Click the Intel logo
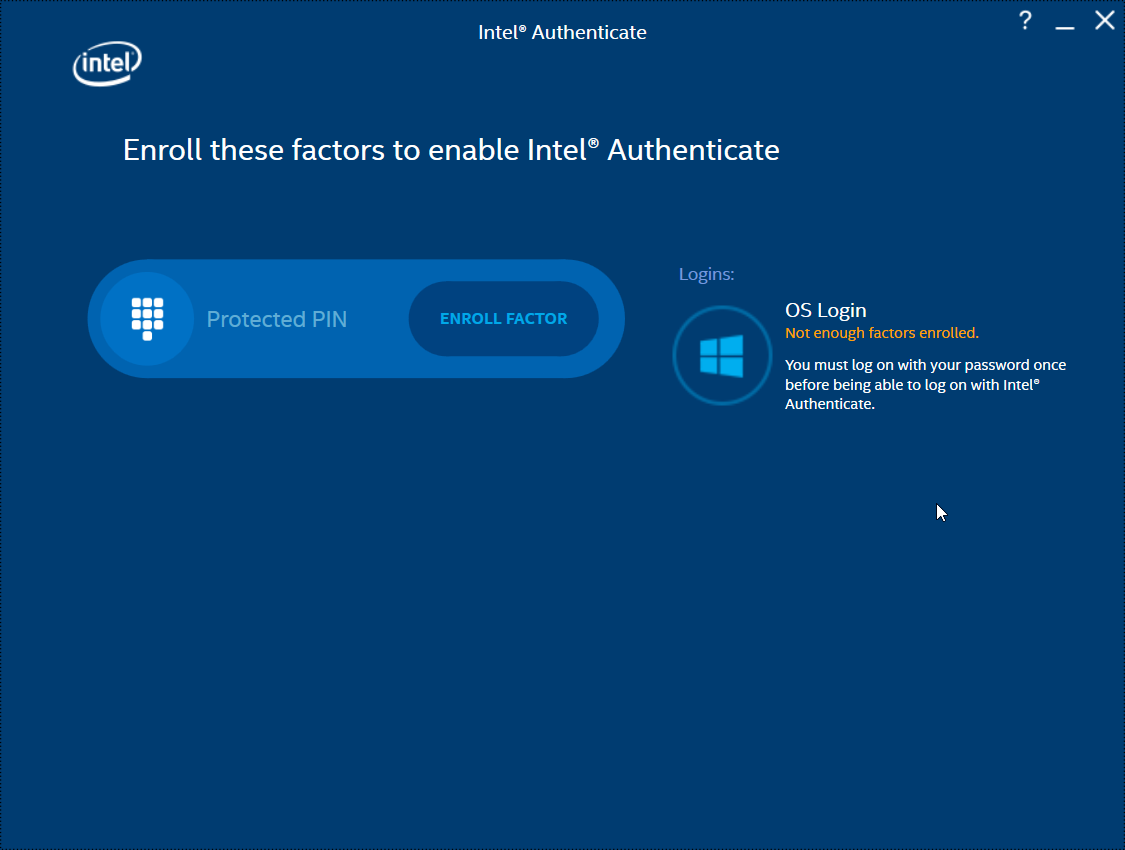The width and height of the screenshot is (1125, 850). [107, 64]
